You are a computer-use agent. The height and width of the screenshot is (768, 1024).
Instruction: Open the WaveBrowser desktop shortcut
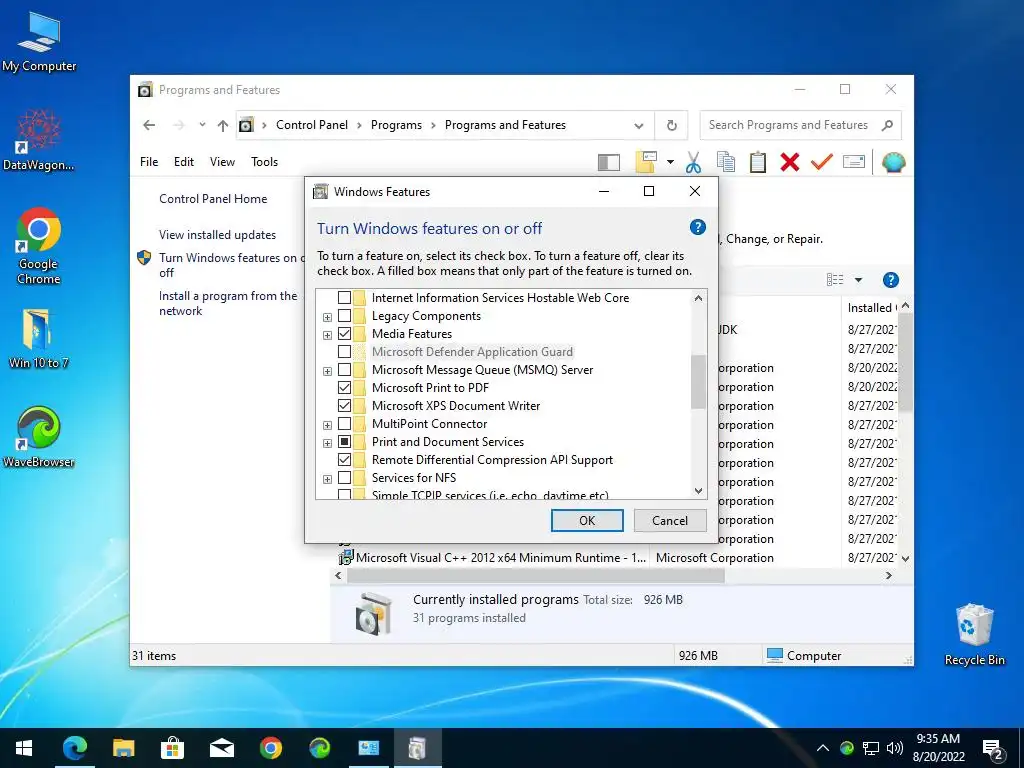(x=39, y=437)
